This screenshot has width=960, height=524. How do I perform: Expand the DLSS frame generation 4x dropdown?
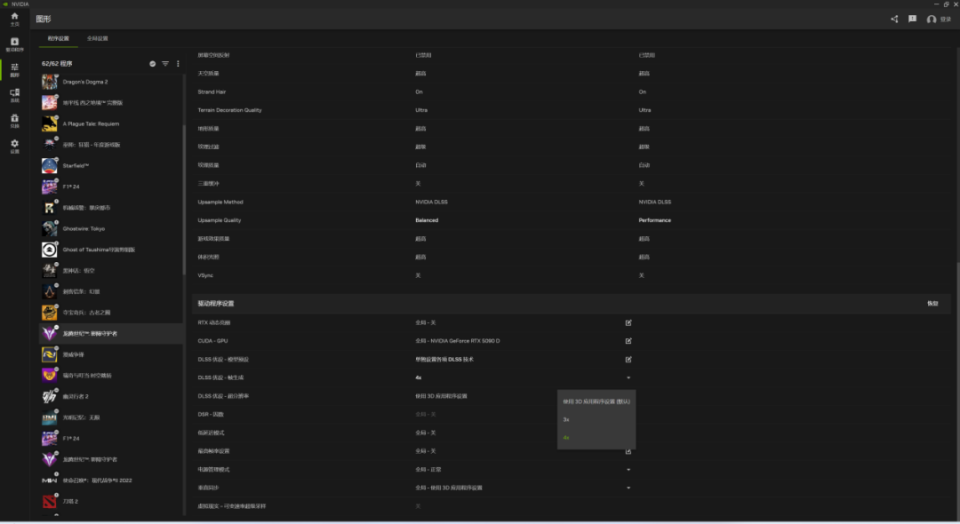click(628, 378)
